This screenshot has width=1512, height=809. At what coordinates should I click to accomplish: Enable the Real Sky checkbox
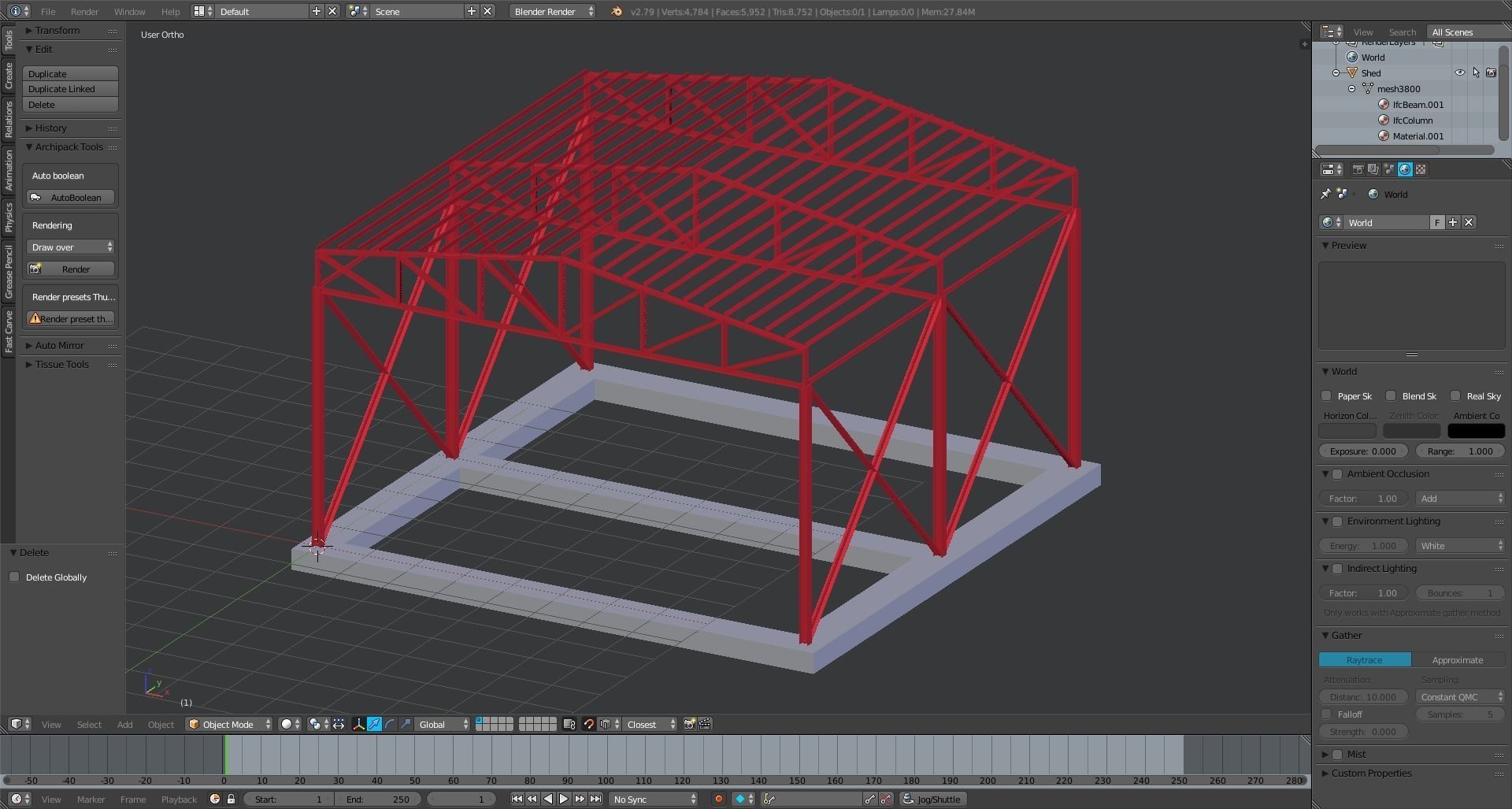(1455, 395)
